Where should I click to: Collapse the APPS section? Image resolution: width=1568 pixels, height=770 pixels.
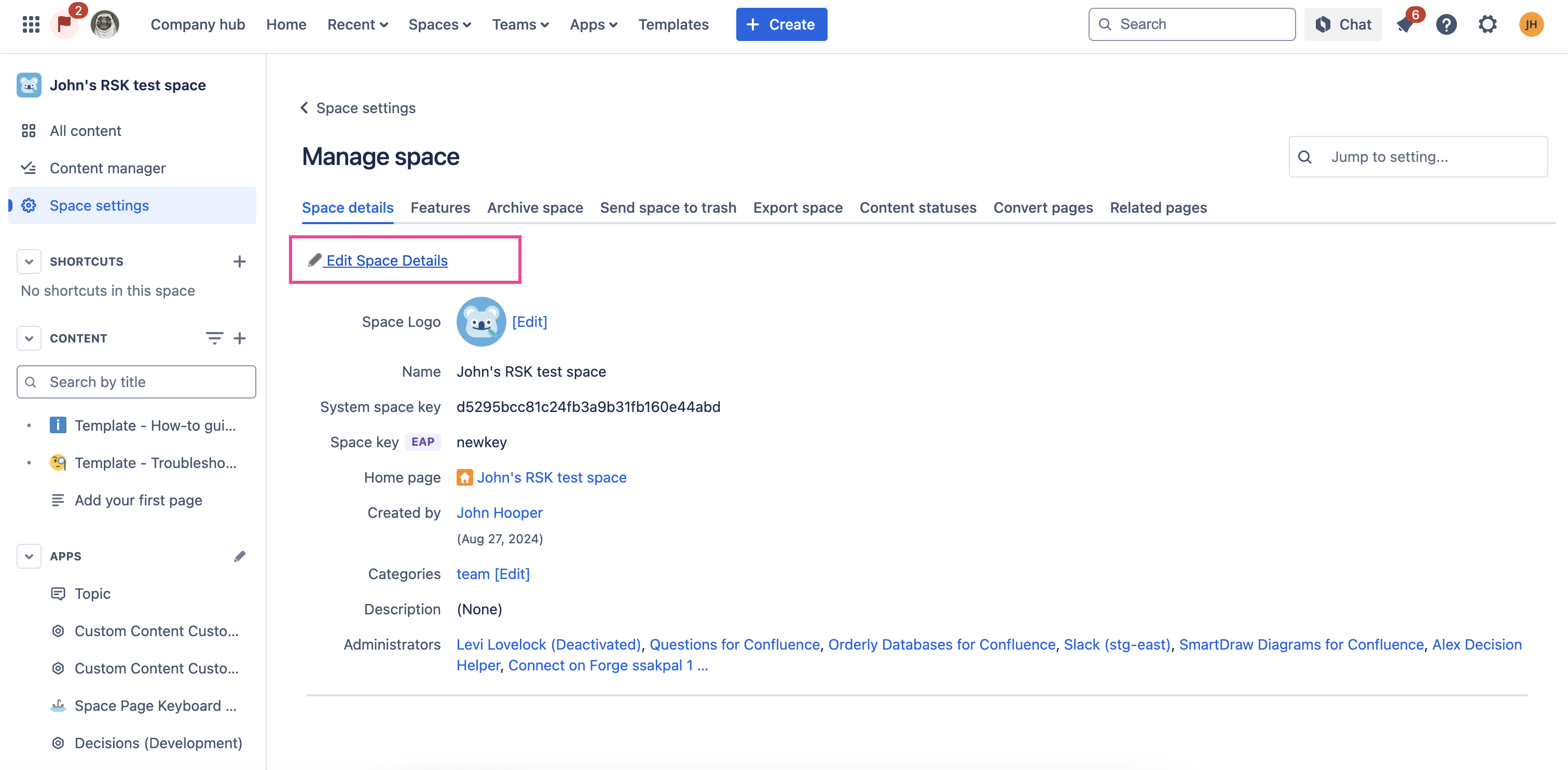click(29, 556)
